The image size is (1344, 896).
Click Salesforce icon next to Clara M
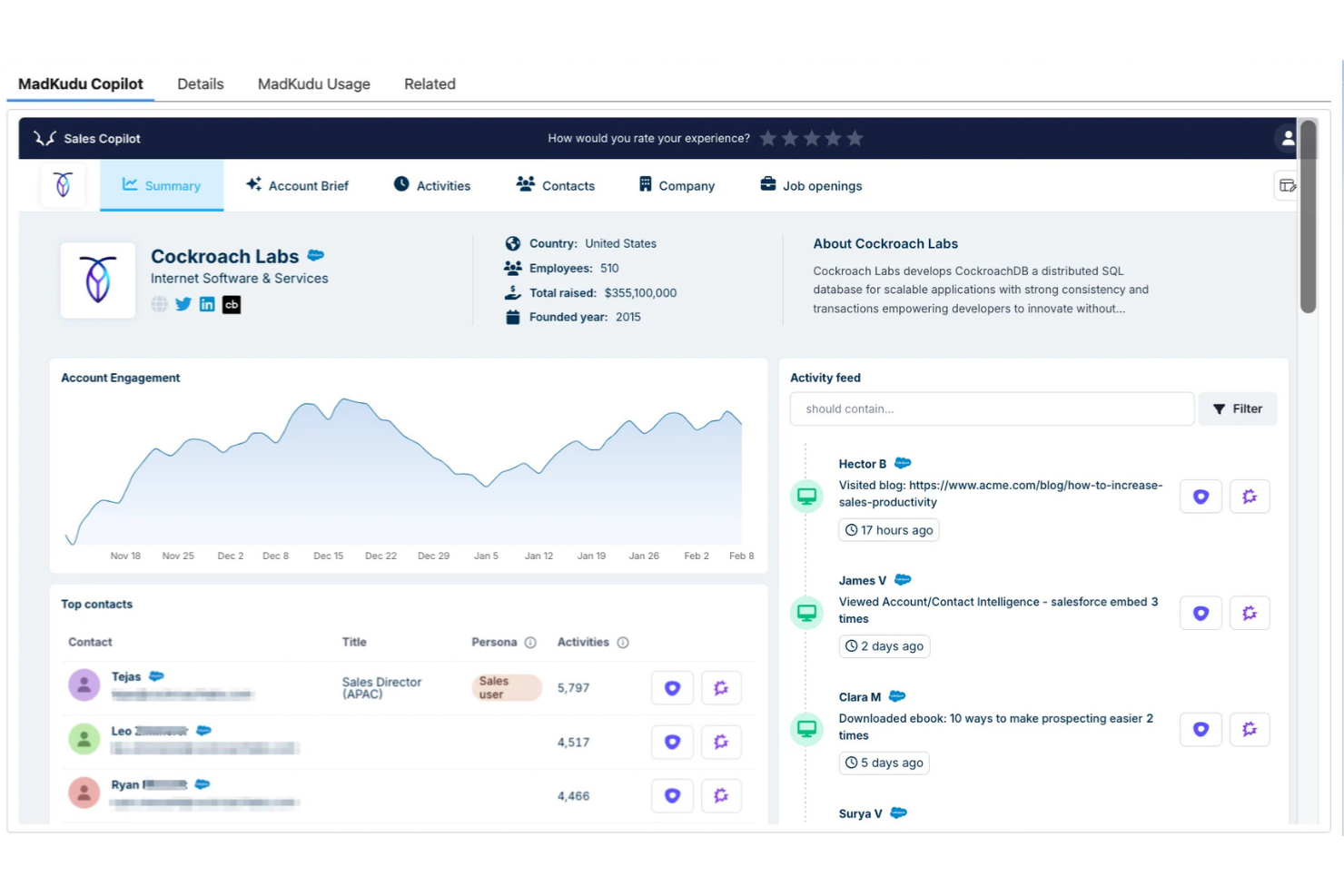(x=897, y=696)
